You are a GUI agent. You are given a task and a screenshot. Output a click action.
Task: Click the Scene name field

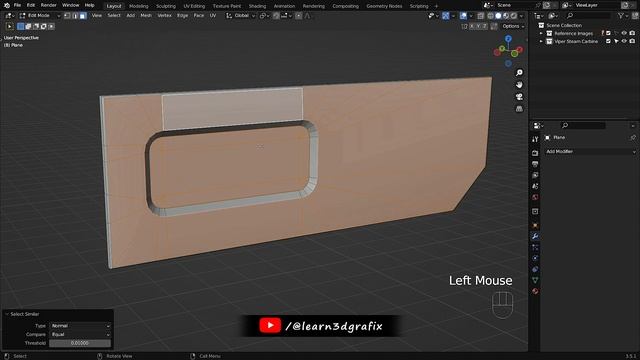tap(514, 5)
